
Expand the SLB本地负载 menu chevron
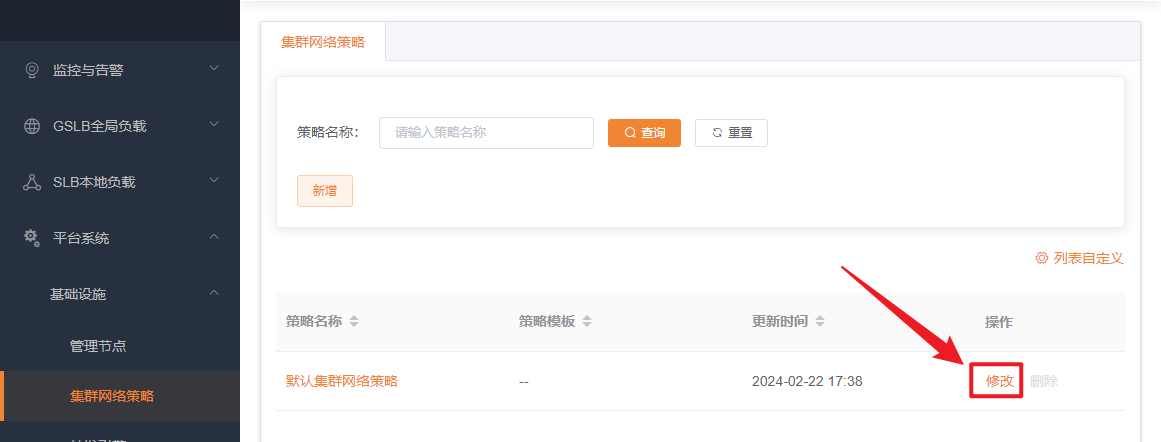(214, 180)
